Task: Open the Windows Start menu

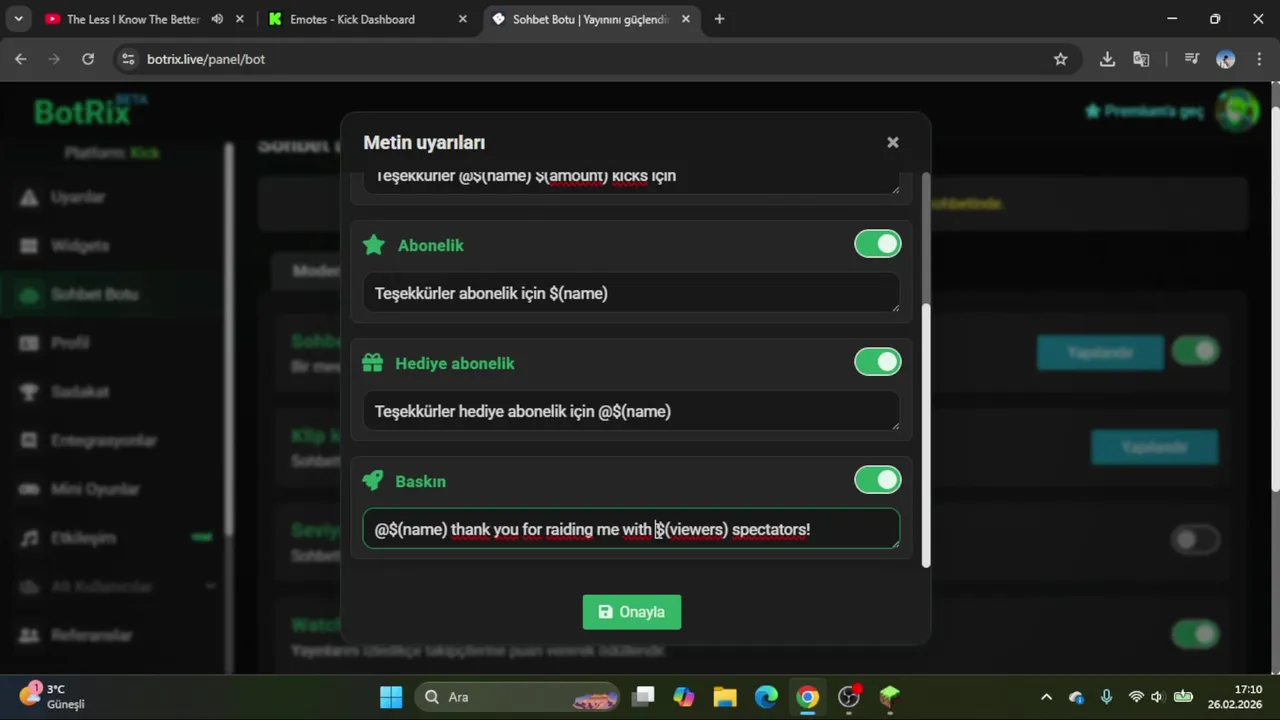Action: point(391,697)
